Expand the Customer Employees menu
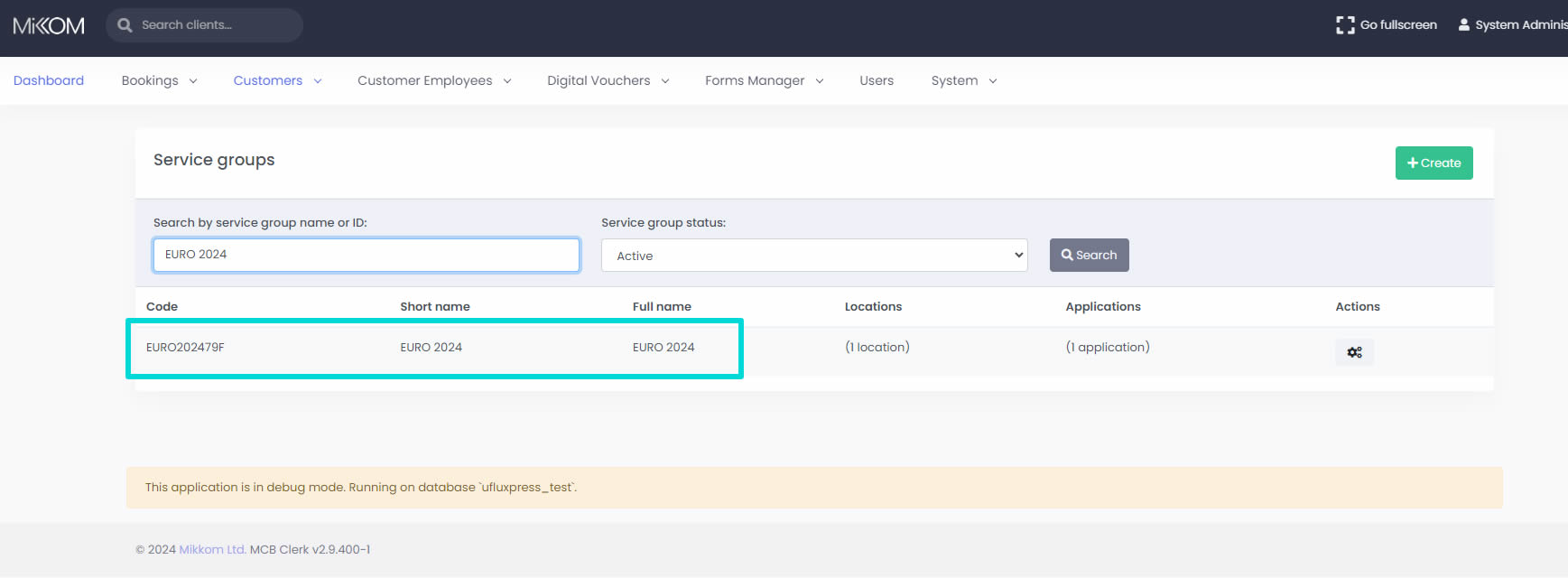This screenshot has width=1568, height=578. click(434, 81)
